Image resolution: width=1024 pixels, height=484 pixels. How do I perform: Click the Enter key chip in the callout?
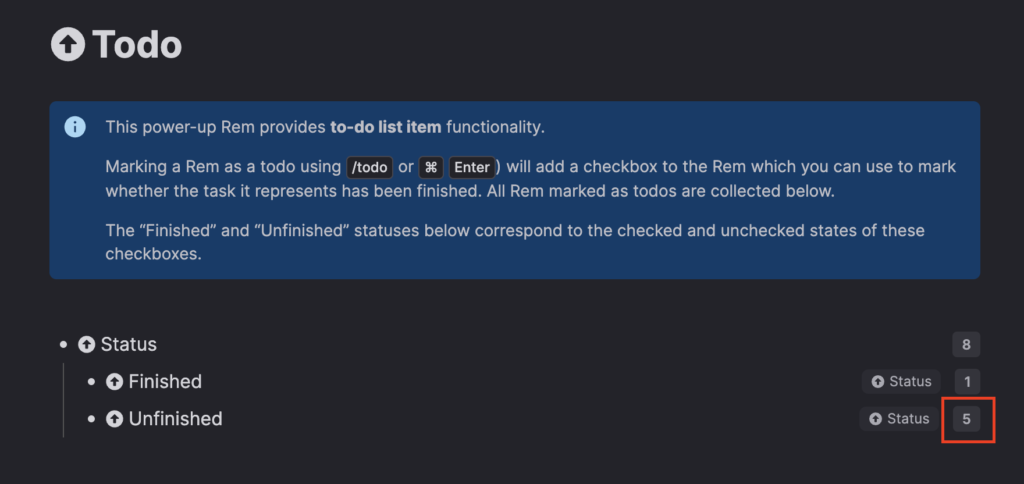(472, 167)
